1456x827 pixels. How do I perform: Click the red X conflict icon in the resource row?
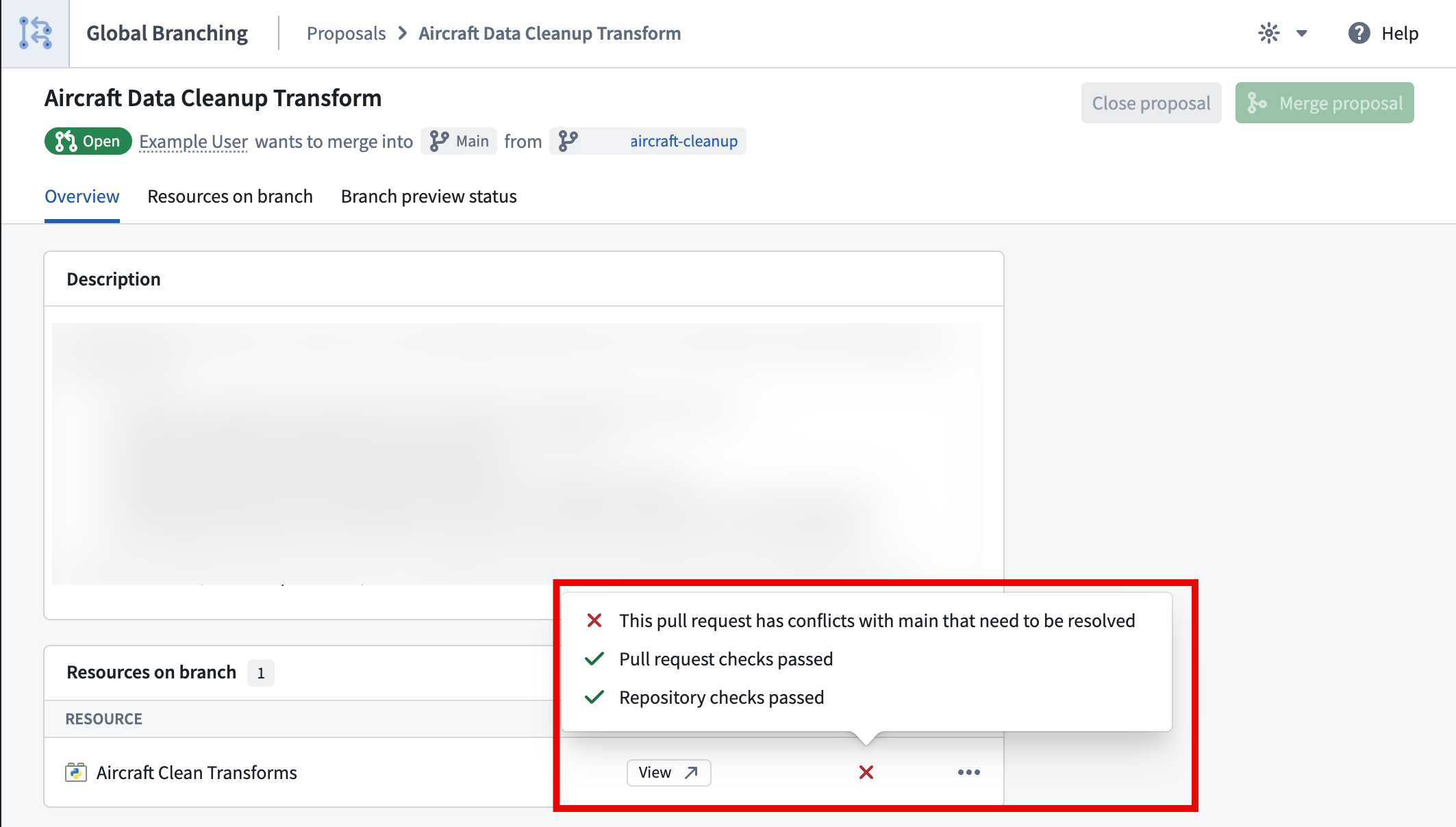tap(865, 772)
